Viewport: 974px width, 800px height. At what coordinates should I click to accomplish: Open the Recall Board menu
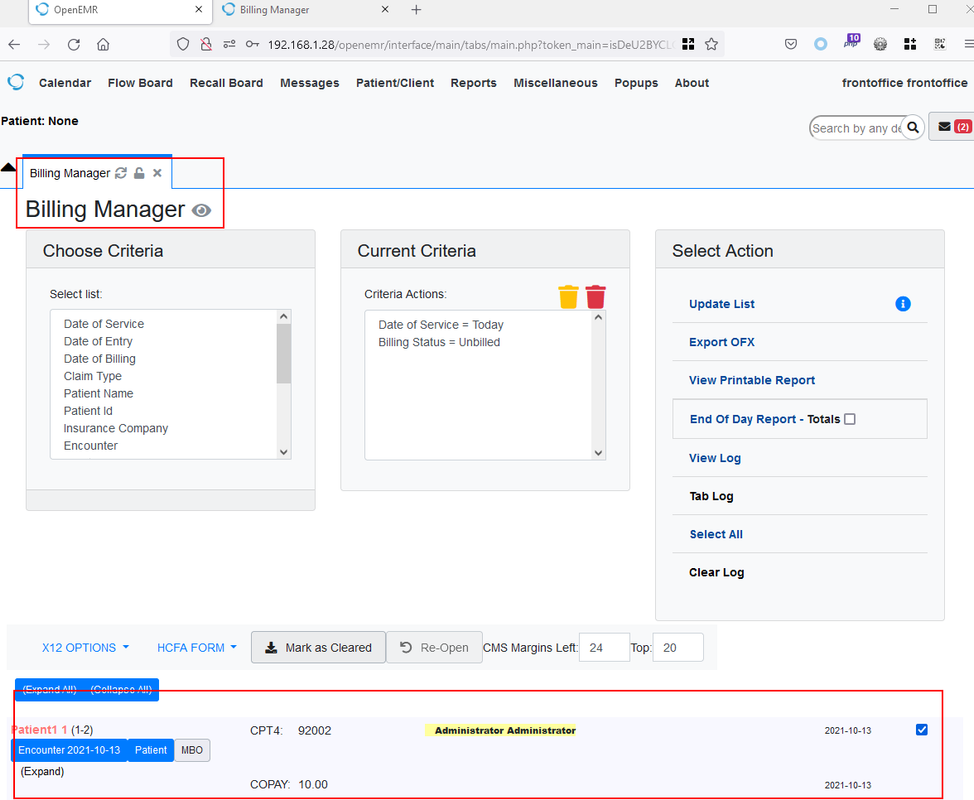(x=226, y=83)
